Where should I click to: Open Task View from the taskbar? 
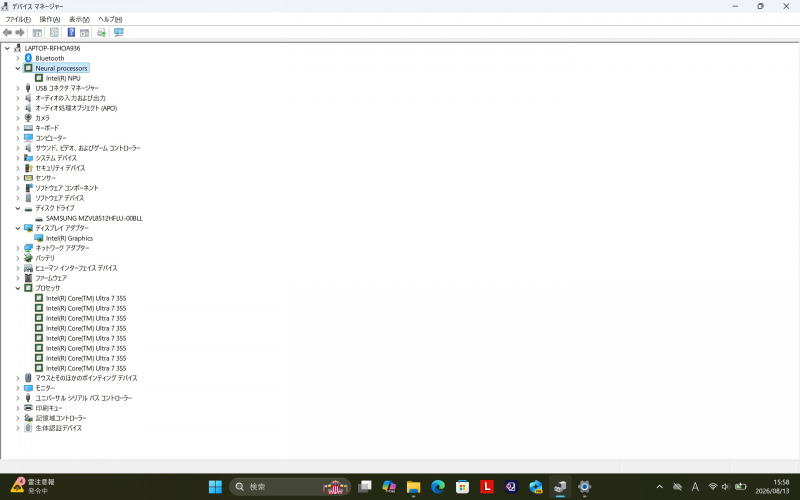coord(365,487)
